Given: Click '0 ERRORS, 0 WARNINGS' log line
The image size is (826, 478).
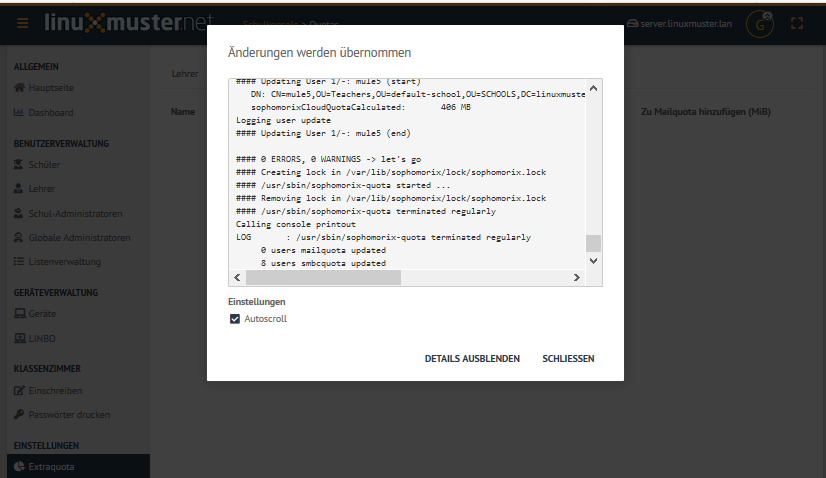Looking at the screenshot, I should [328, 159].
